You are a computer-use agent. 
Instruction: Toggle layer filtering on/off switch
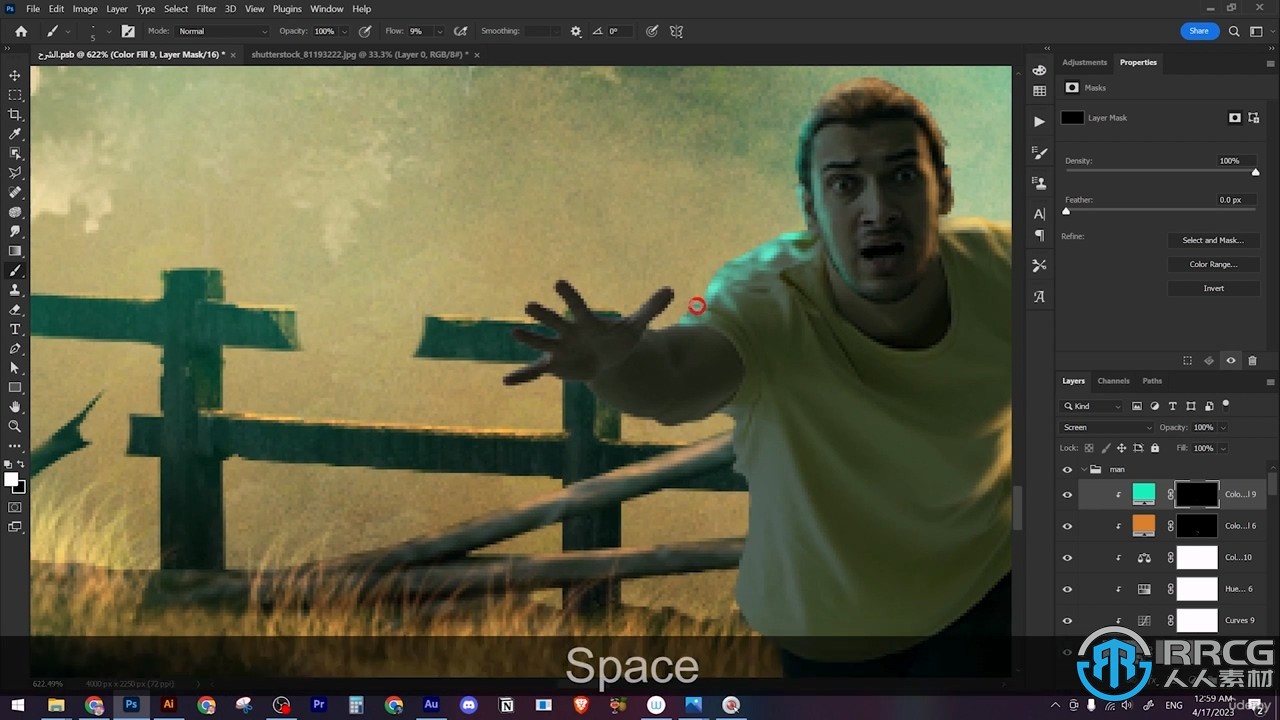(1226, 405)
